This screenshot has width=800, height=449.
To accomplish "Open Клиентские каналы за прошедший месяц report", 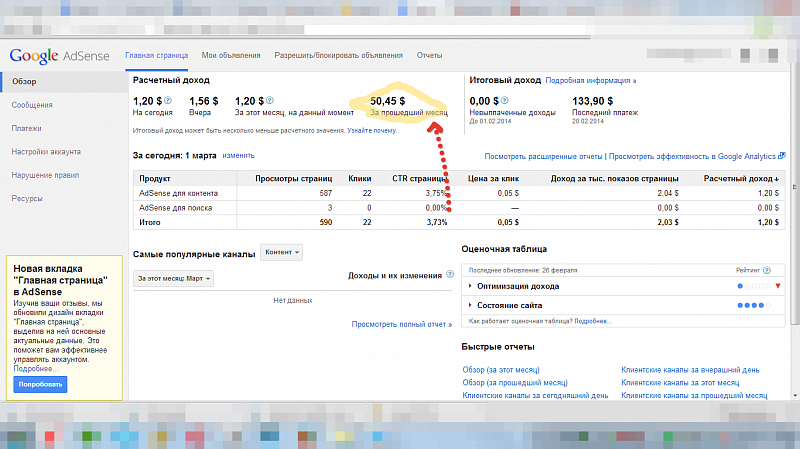I will pyautogui.click(x=694, y=395).
